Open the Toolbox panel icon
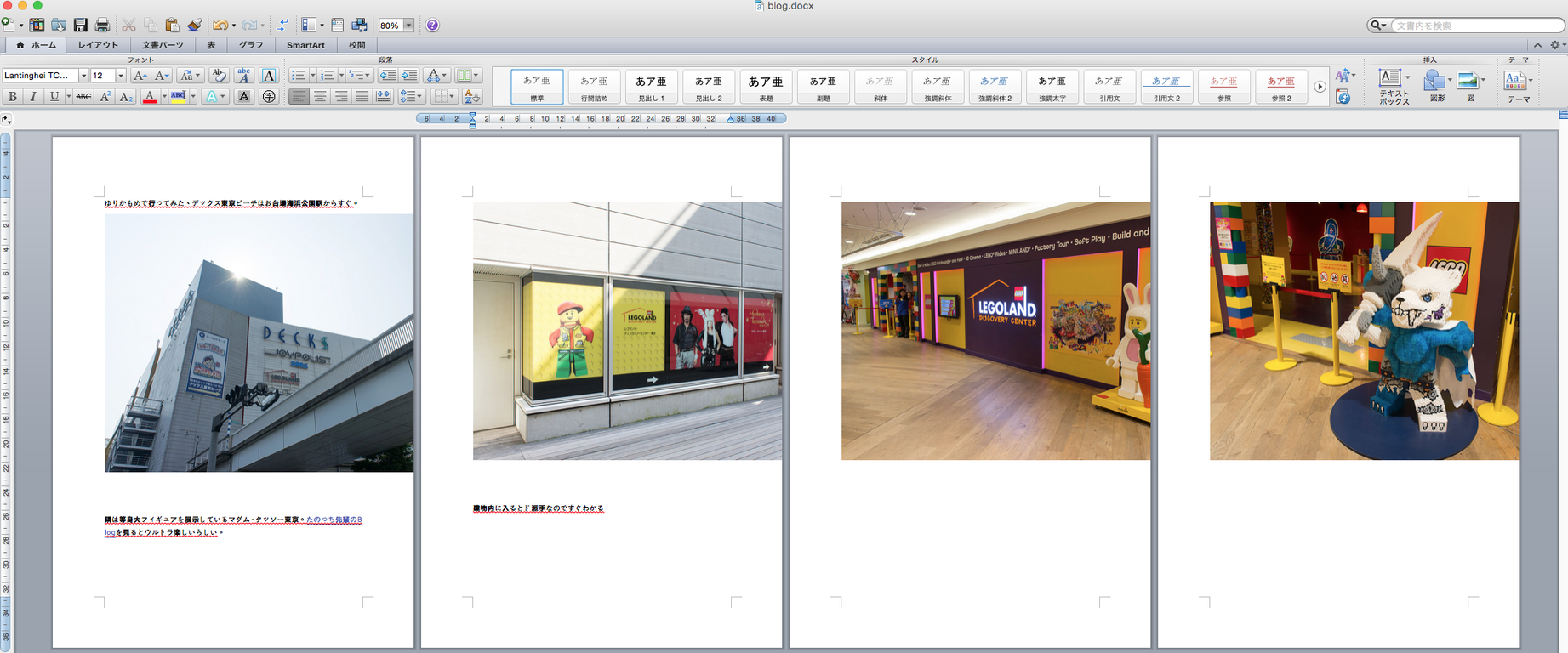 tap(338, 26)
